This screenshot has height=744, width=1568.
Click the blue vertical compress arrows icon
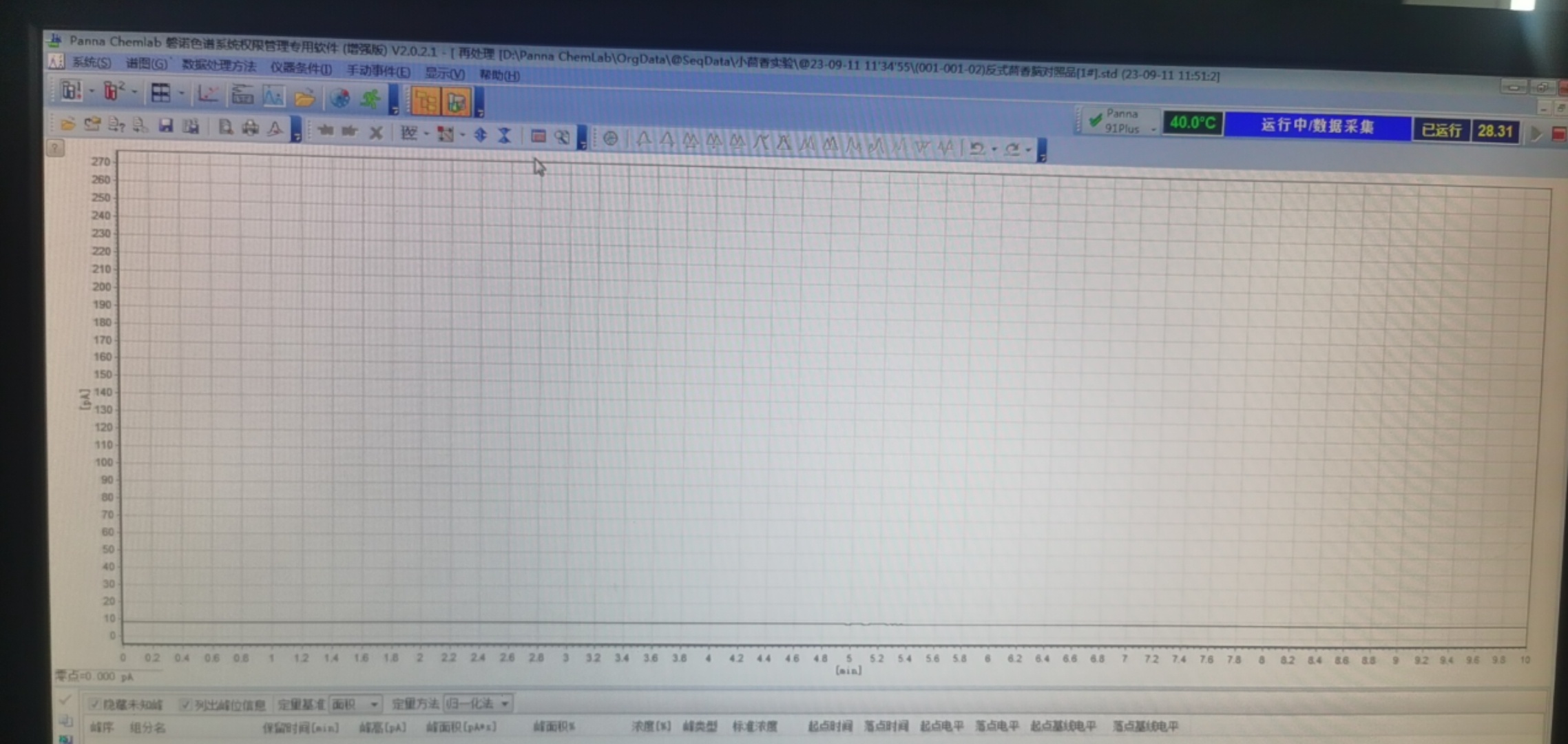click(505, 135)
